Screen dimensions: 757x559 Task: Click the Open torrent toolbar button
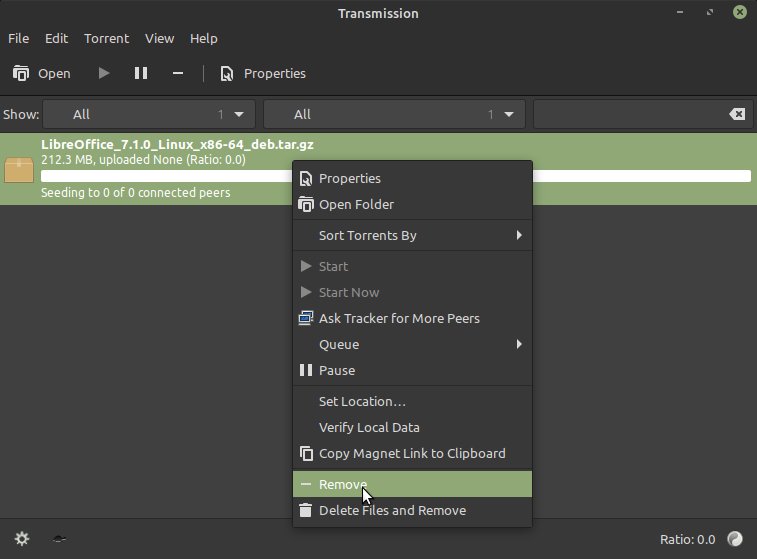[x=42, y=73]
